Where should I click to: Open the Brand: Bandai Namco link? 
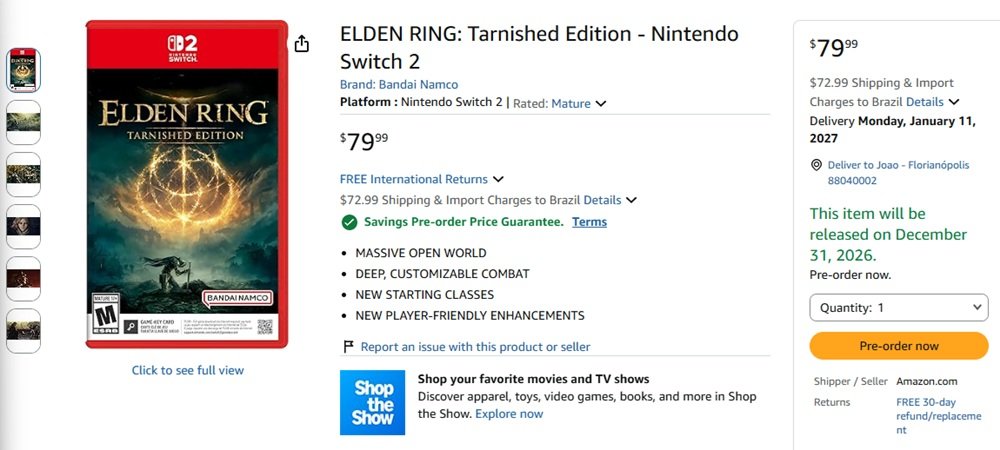[399, 84]
